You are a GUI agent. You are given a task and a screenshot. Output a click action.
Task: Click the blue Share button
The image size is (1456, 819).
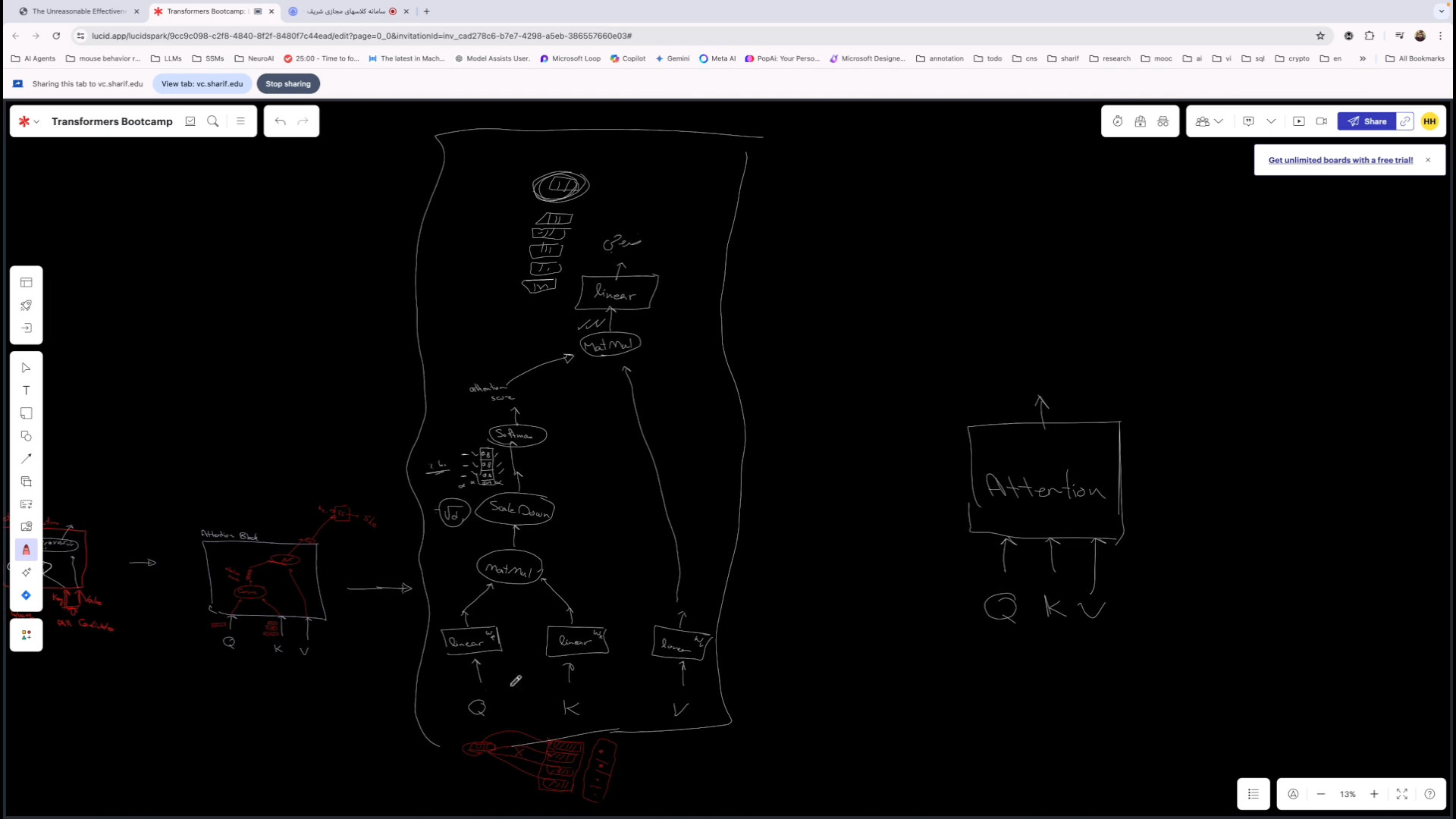tap(1367, 121)
